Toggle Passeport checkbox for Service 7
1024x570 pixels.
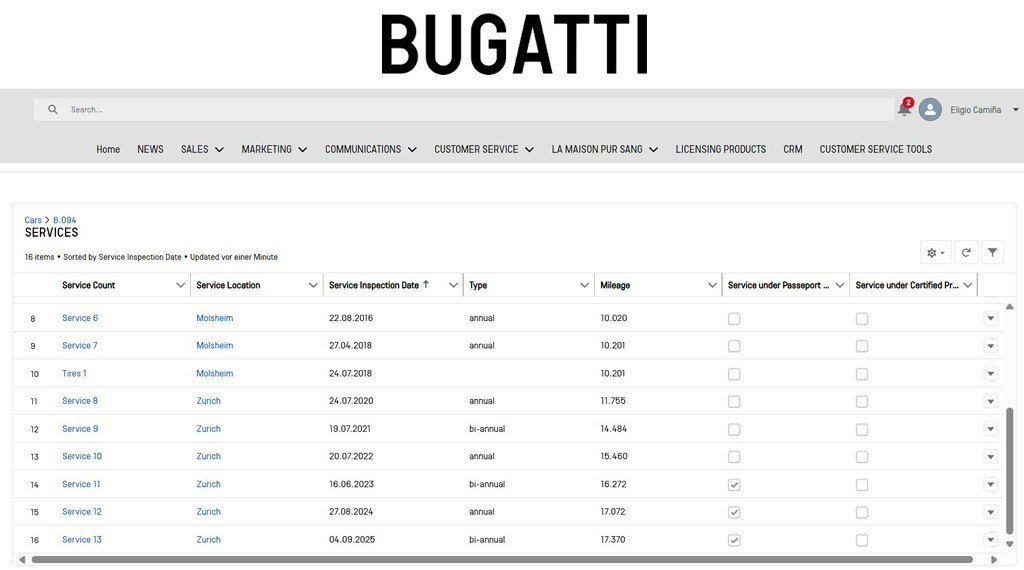tap(734, 346)
